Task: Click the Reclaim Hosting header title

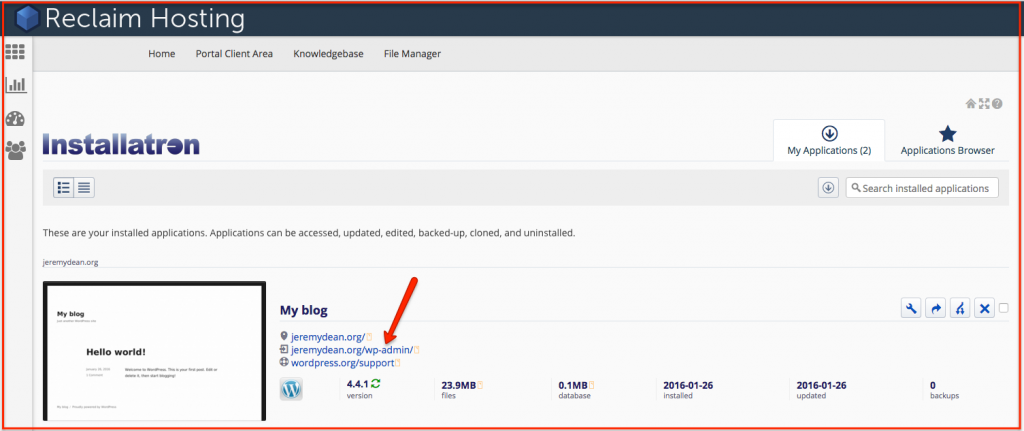Action: point(145,19)
